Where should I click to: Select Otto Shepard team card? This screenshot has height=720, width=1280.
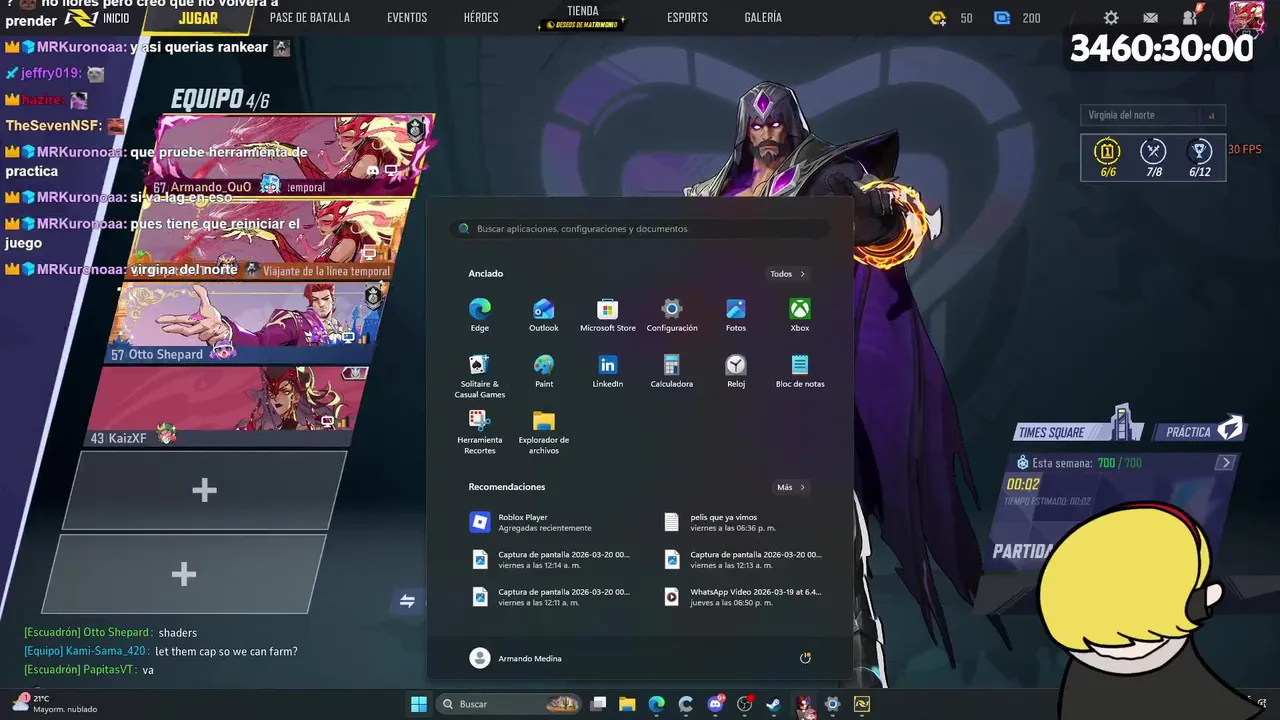coord(245,322)
